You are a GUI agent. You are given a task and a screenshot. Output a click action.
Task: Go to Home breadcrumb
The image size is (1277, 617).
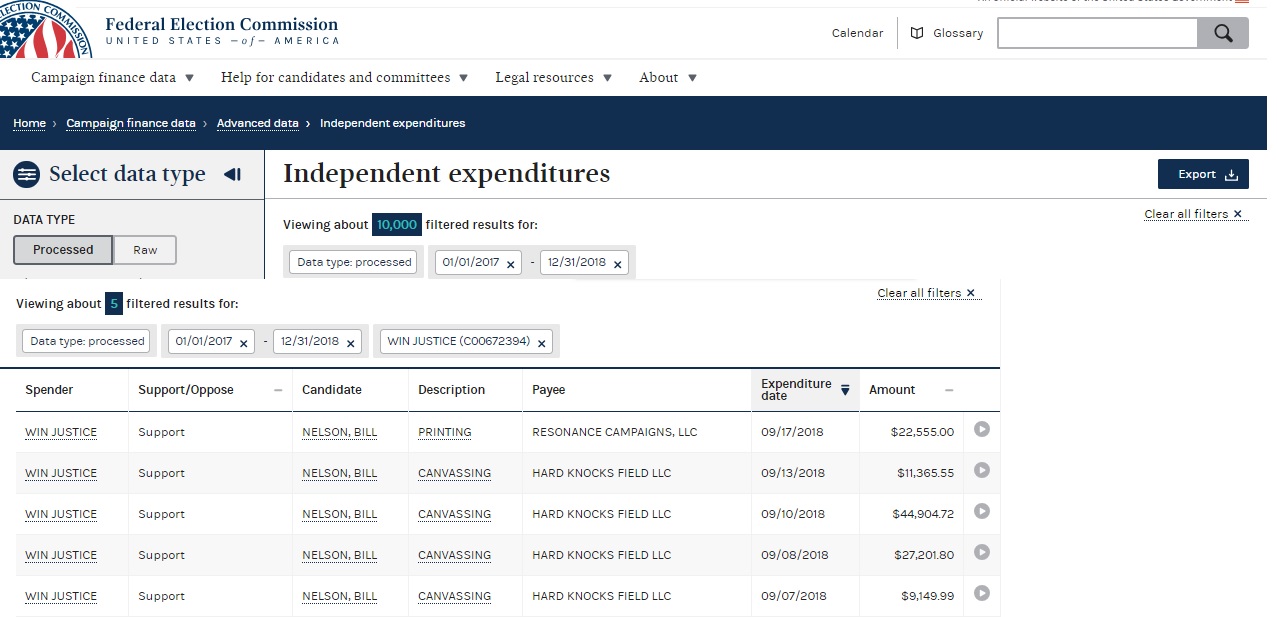pyautogui.click(x=29, y=123)
